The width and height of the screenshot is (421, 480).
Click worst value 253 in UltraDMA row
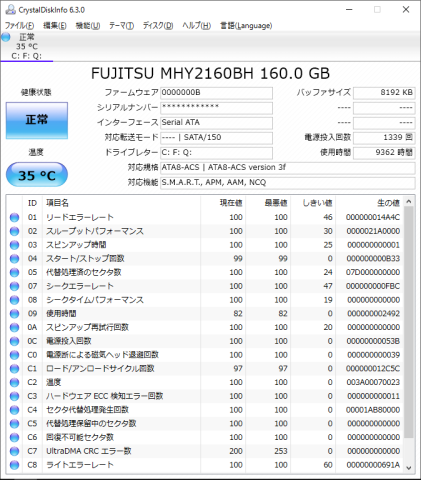[x=281, y=451]
